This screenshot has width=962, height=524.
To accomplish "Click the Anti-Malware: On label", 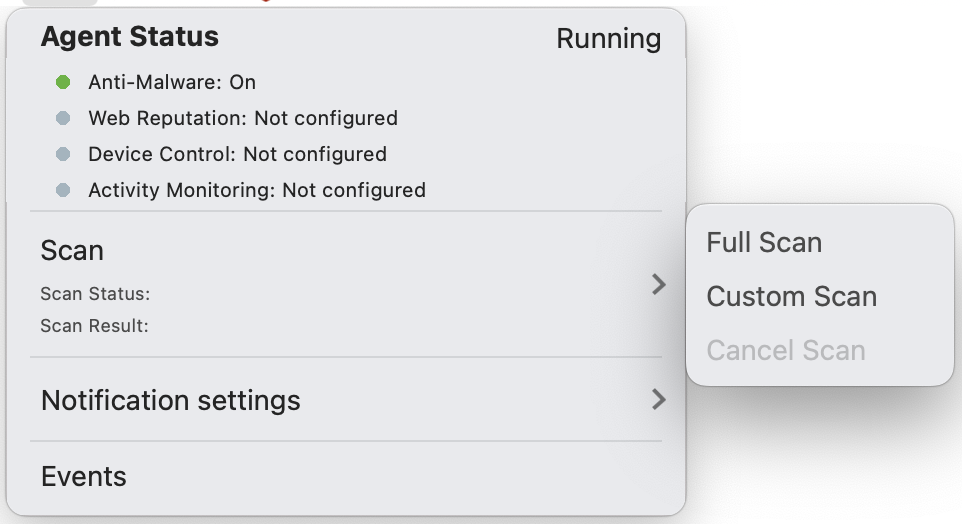I will pos(172,82).
